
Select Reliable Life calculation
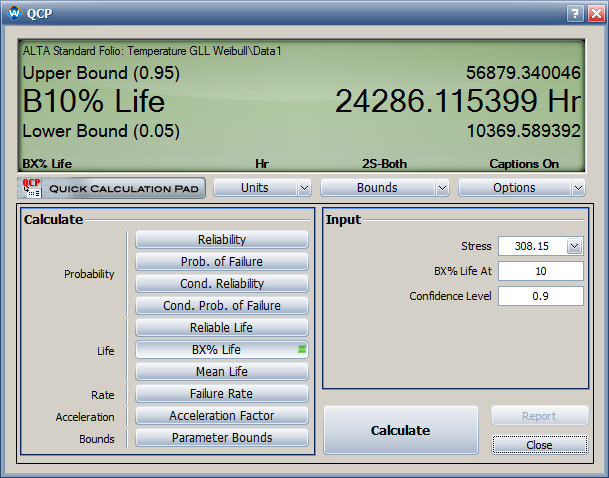tap(221, 328)
